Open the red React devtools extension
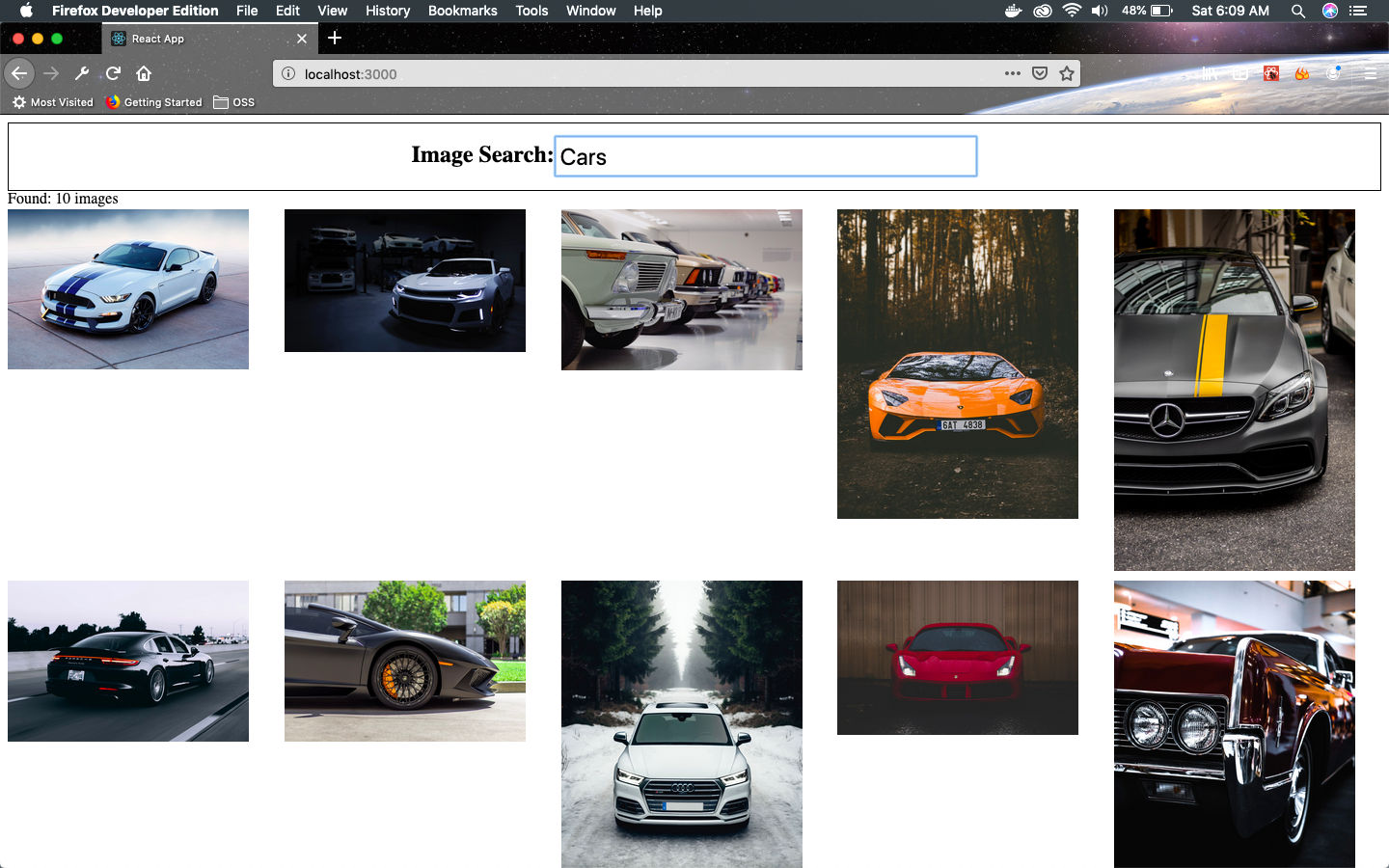The width and height of the screenshot is (1389, 868). coord(1271,73)
